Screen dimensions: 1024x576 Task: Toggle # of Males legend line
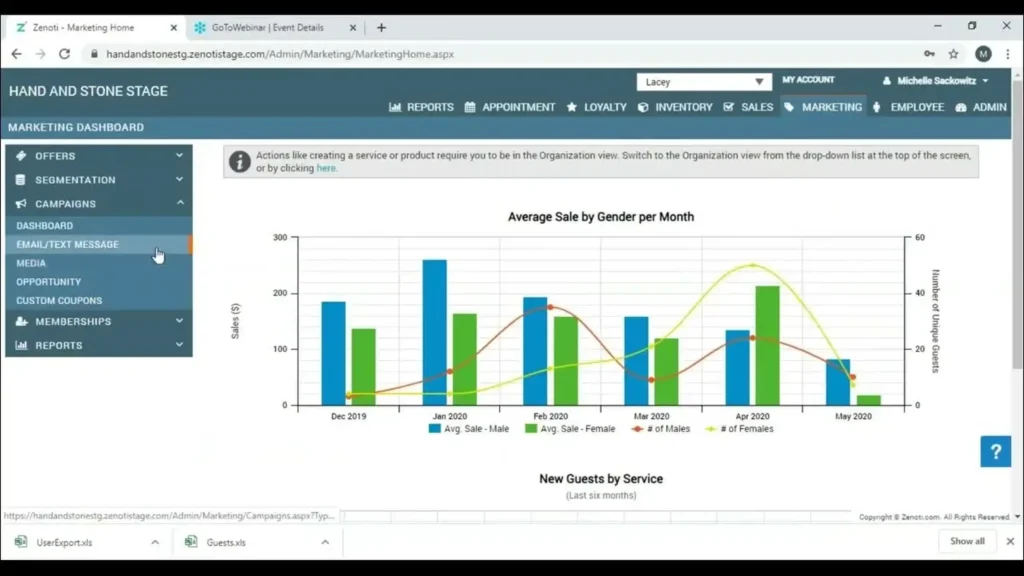tap(661, 428)
